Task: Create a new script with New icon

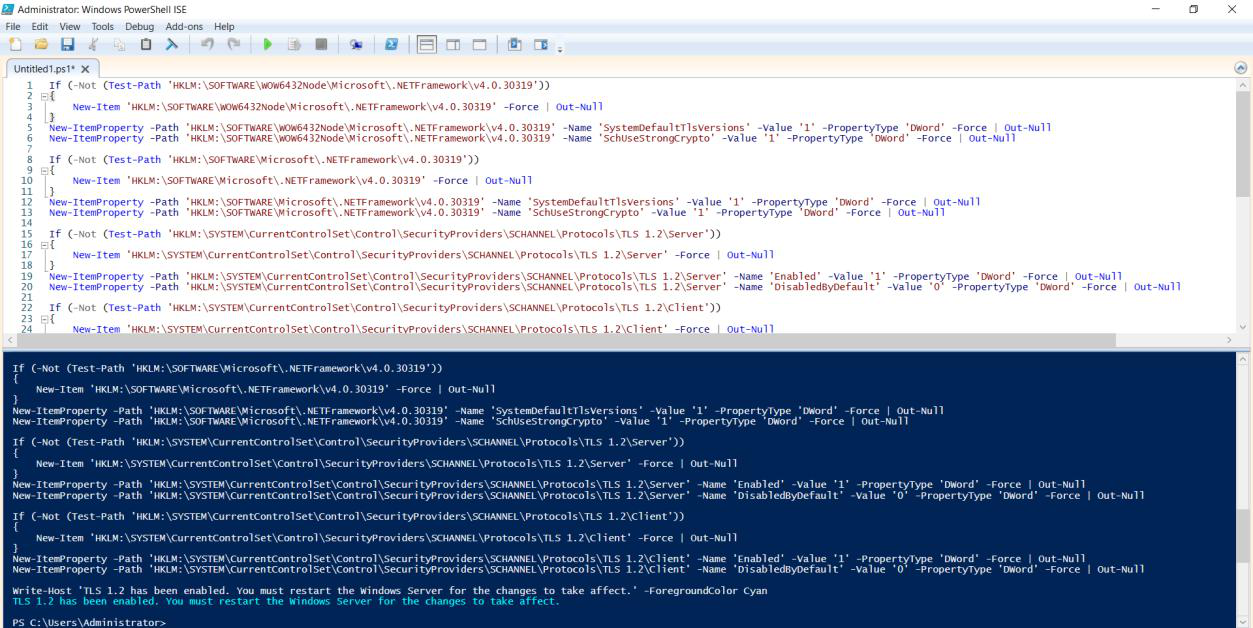Action: coord(17,45)
